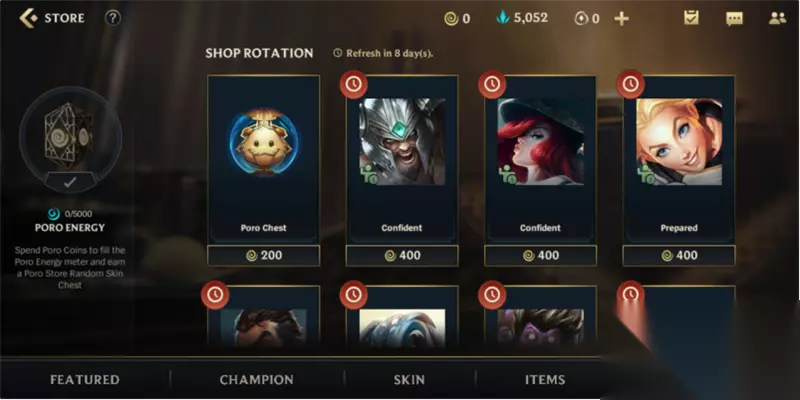Buy Poro Chest for 200 coins
Viewport: 800px width, 400px height.
(264, 256)
